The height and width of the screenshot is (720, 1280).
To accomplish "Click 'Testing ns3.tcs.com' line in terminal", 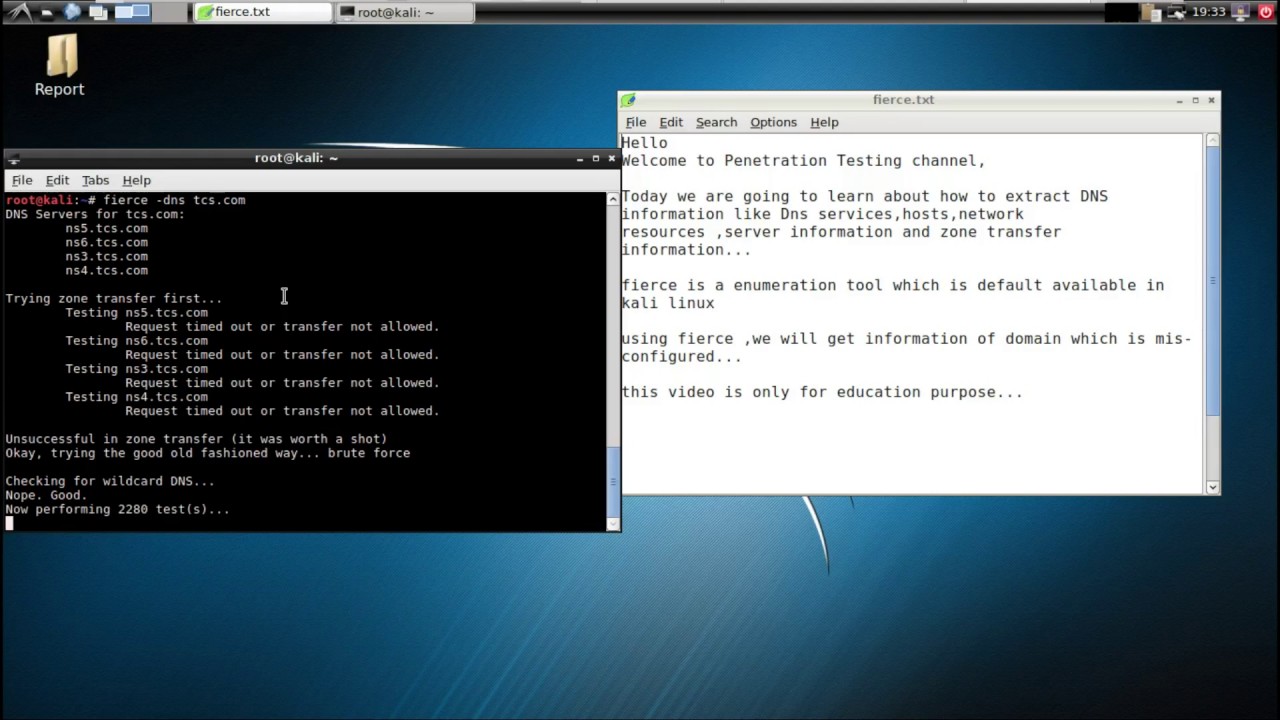I will point(137,368).
